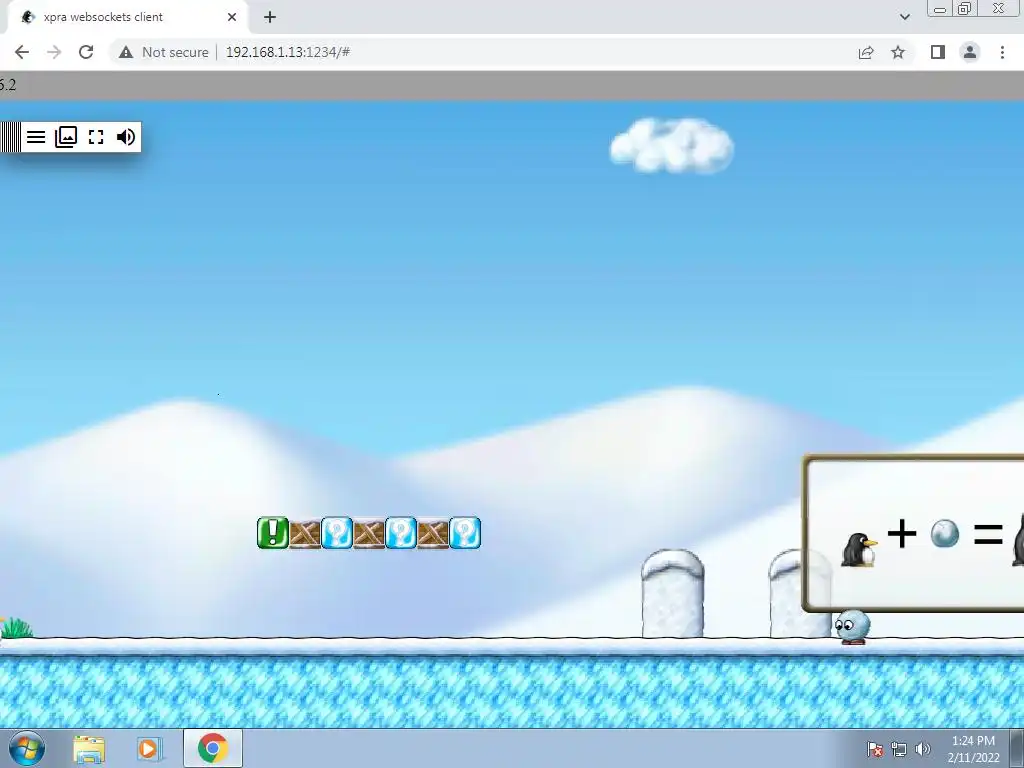The height and width of the screenshot is (768, 1024).
Task: Click the first blue question bonus block
Action: click(x=337, y=533)
